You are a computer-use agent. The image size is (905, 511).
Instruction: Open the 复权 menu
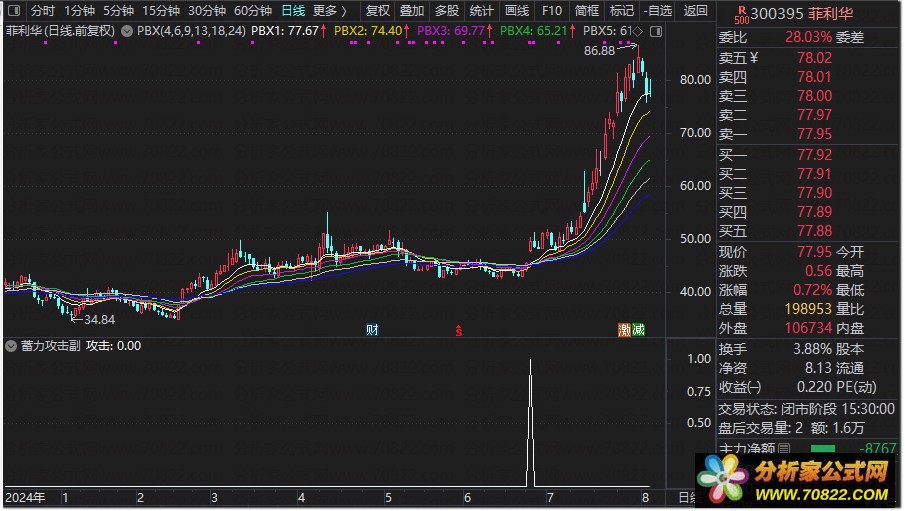(377, 10)
